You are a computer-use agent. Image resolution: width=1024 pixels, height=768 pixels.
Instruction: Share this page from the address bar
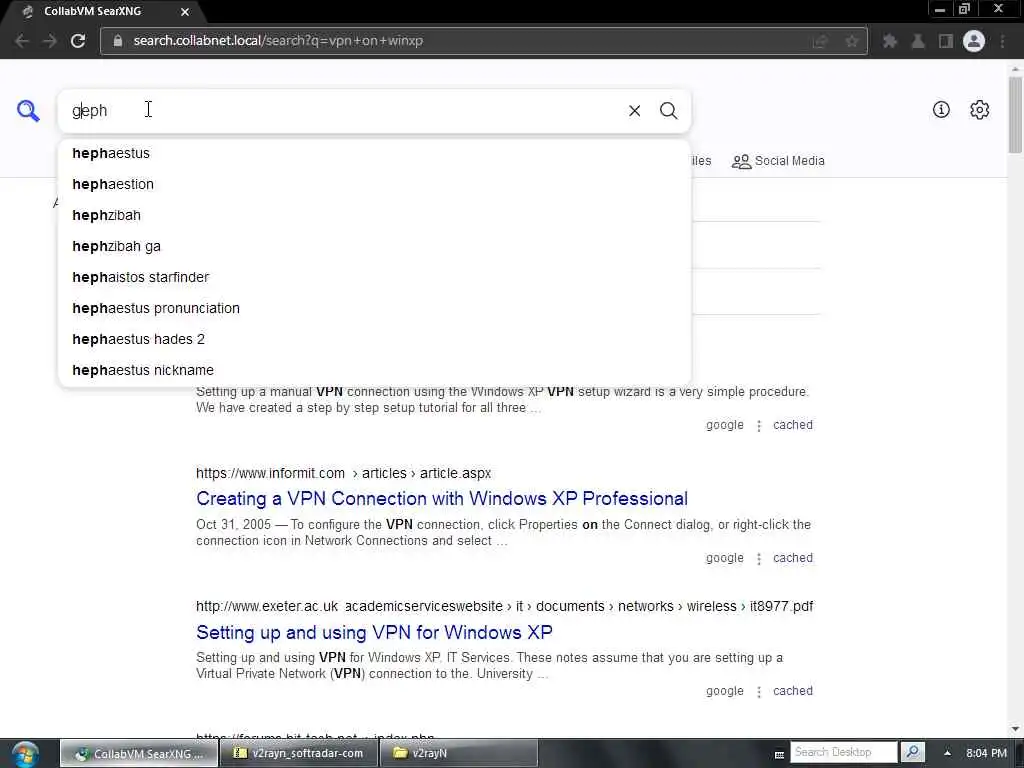point(820,41)
